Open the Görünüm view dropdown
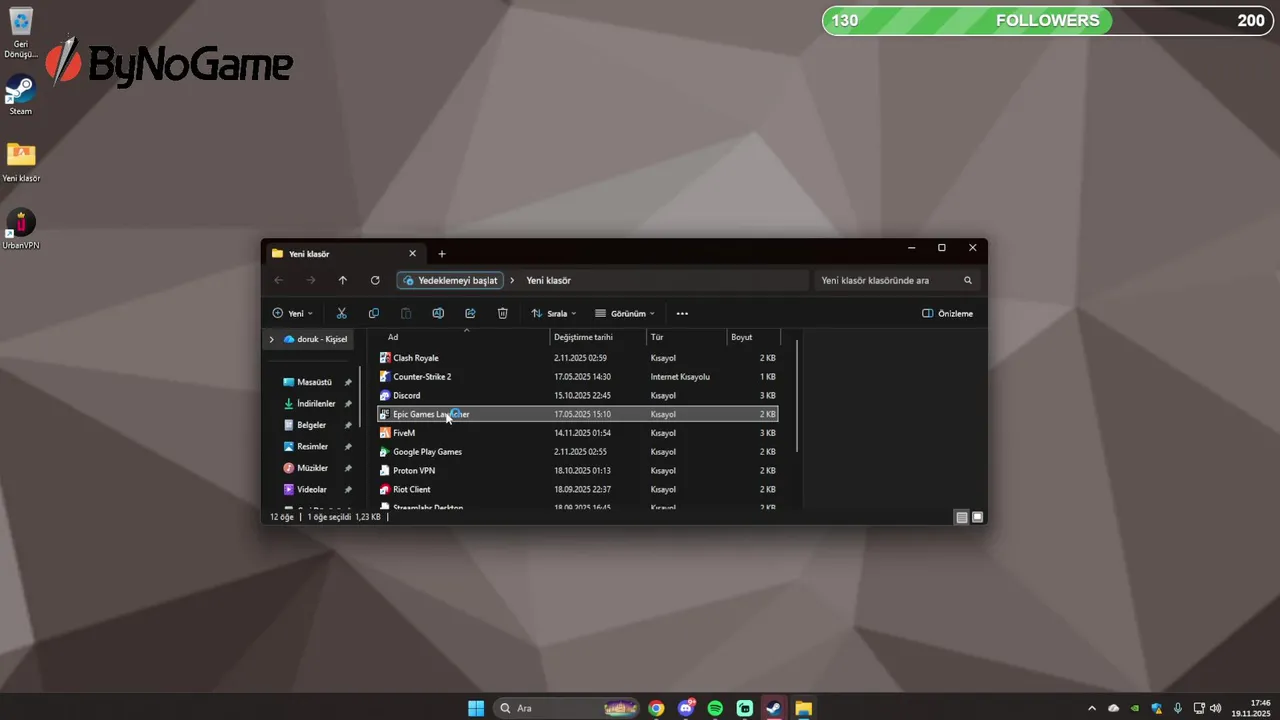This screenshot has width=1280, height=720. click(625, 313)
